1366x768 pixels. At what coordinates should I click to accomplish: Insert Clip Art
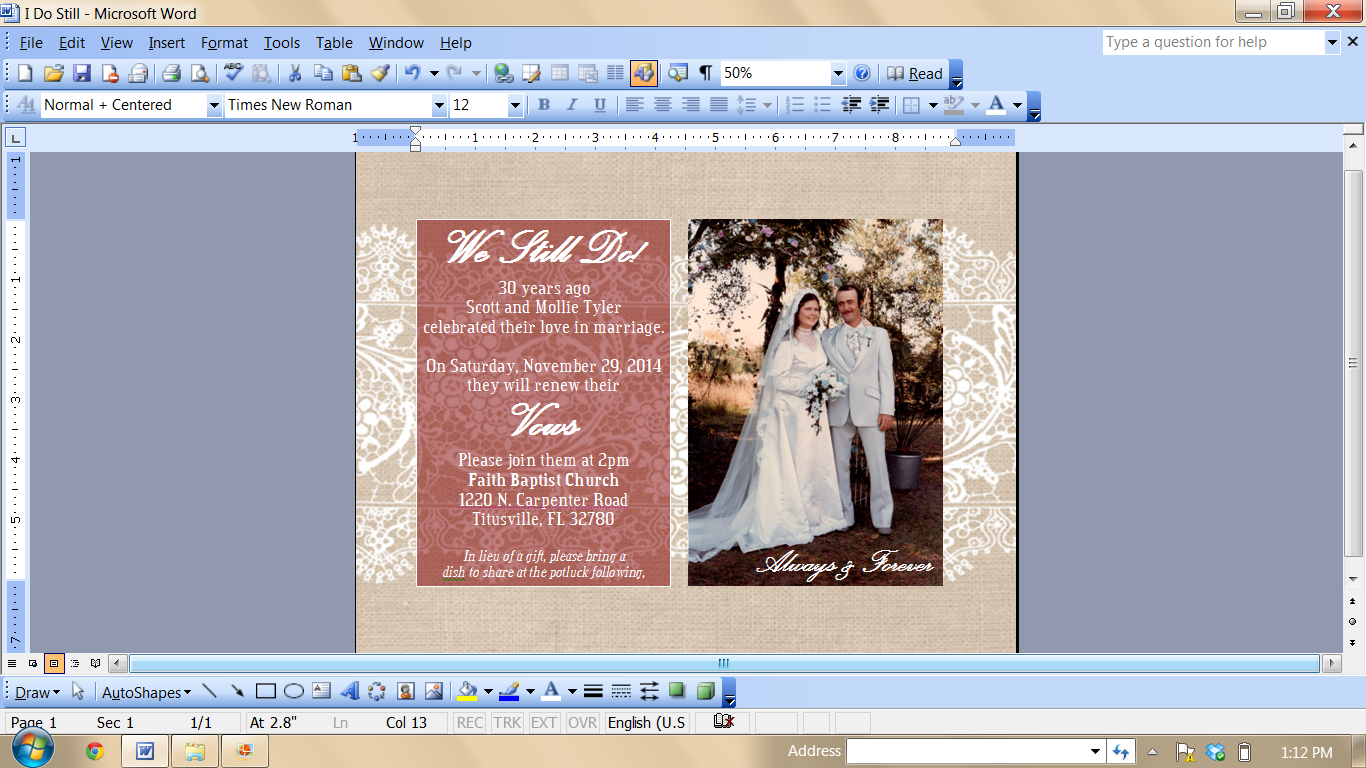[x=405, y=691]
